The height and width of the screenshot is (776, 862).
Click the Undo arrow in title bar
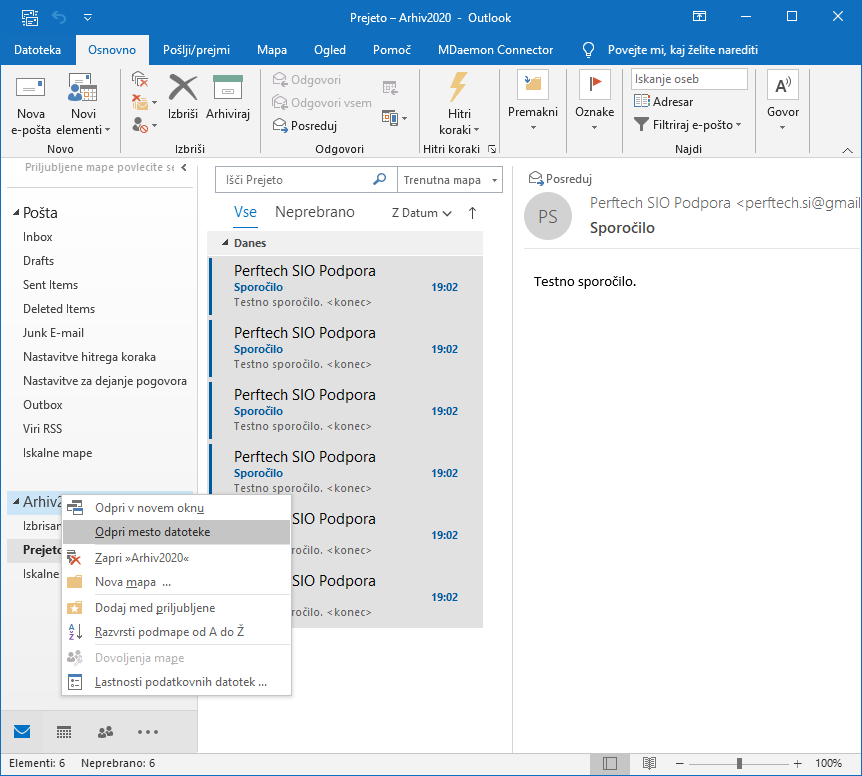click(59, 18)
